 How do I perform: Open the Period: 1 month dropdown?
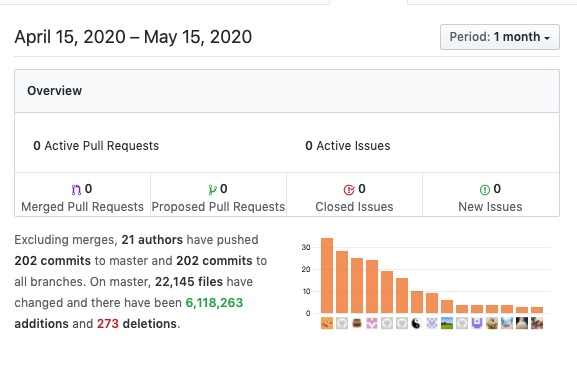pos(500,37)
